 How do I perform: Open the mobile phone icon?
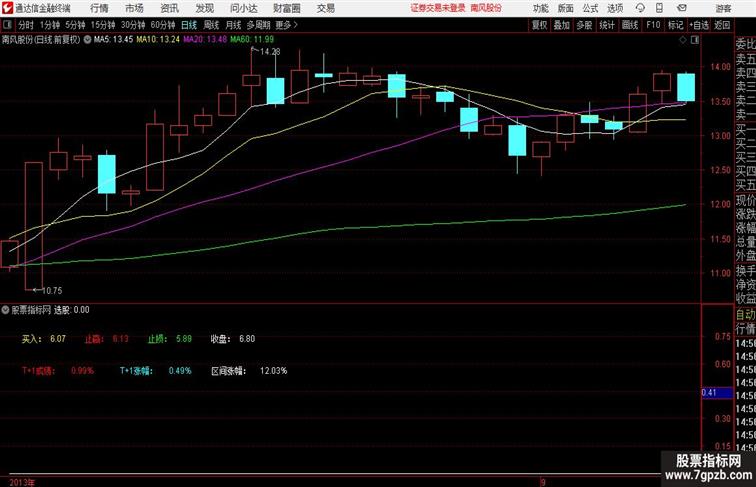(x=660, y=8)
